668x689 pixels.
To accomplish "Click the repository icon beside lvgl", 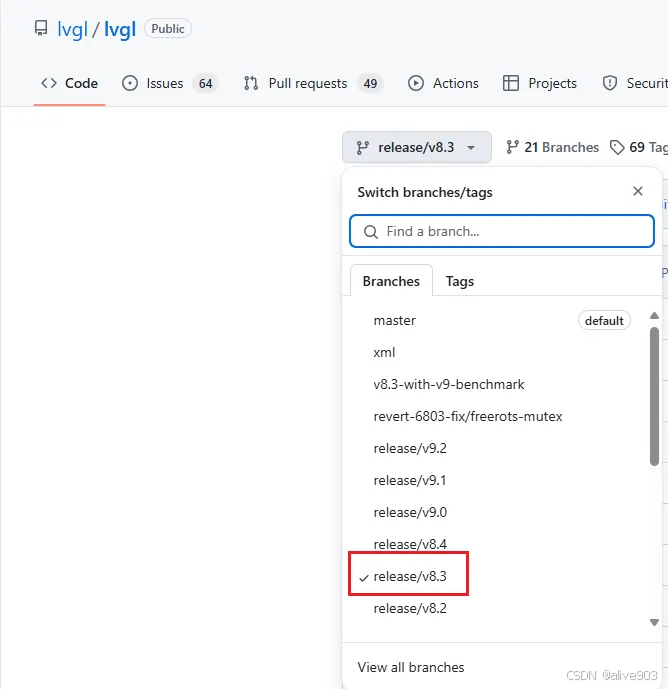I will coord(41,29).
